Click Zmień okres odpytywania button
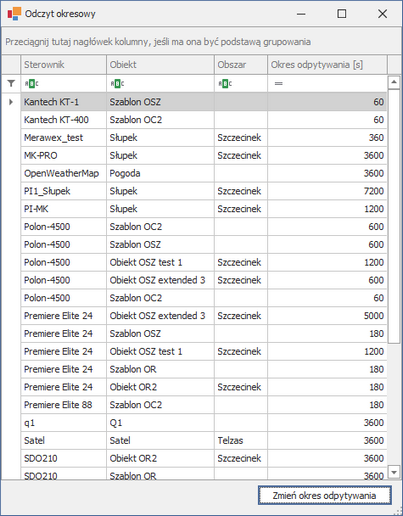 pos(324,495)
